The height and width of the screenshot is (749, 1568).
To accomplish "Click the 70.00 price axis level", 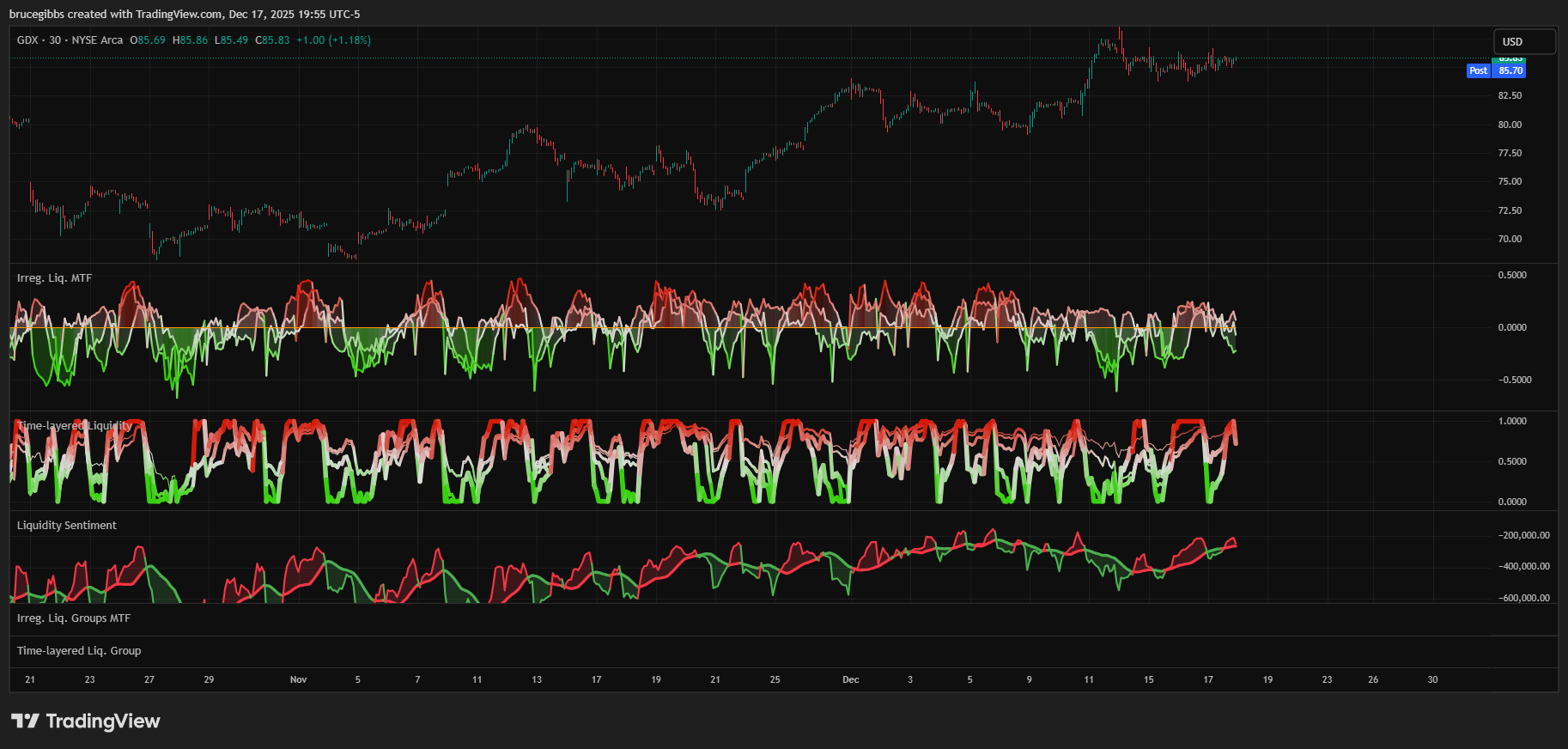I will (1510, 239).
